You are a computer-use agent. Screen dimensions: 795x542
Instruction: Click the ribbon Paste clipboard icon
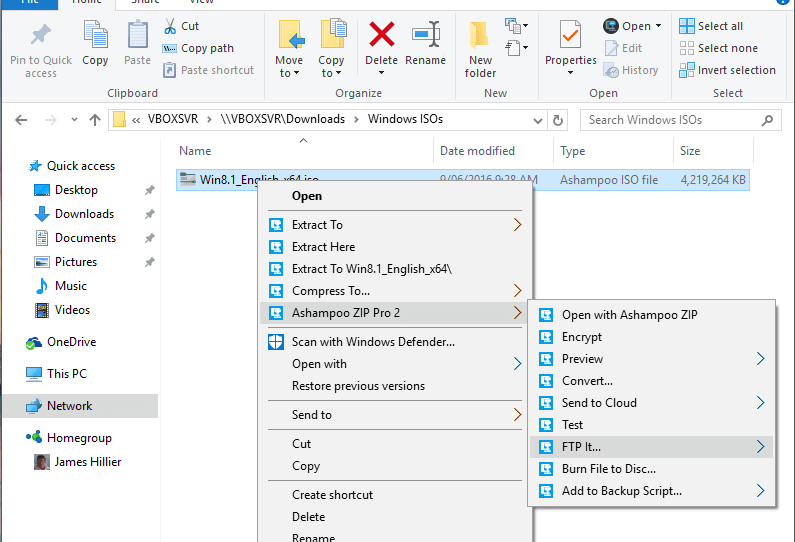point(137,34)
